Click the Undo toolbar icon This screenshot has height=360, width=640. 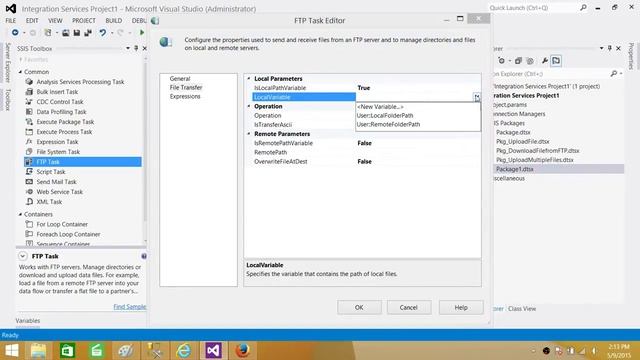pos(103,32)
